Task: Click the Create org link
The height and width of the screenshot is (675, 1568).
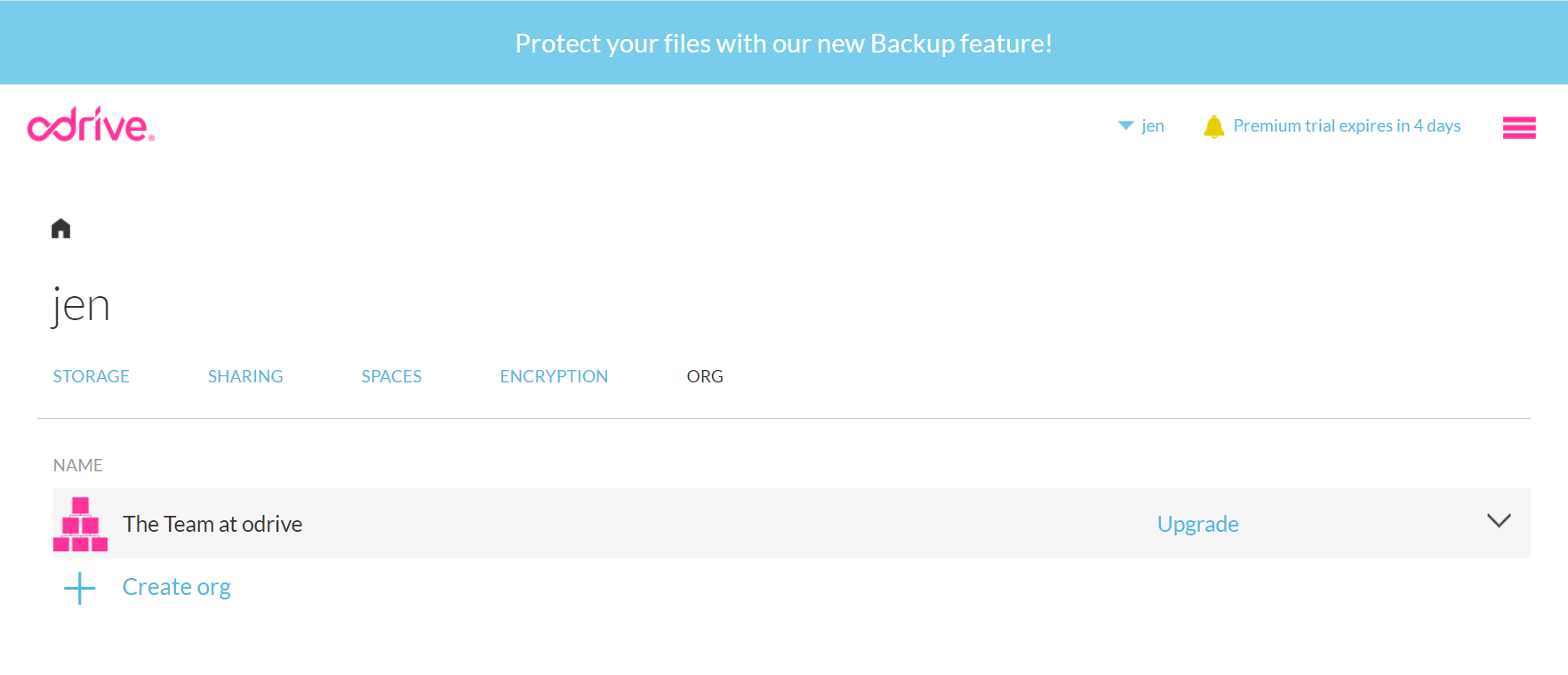Action: pyautogui.click(x=177, y=587)
